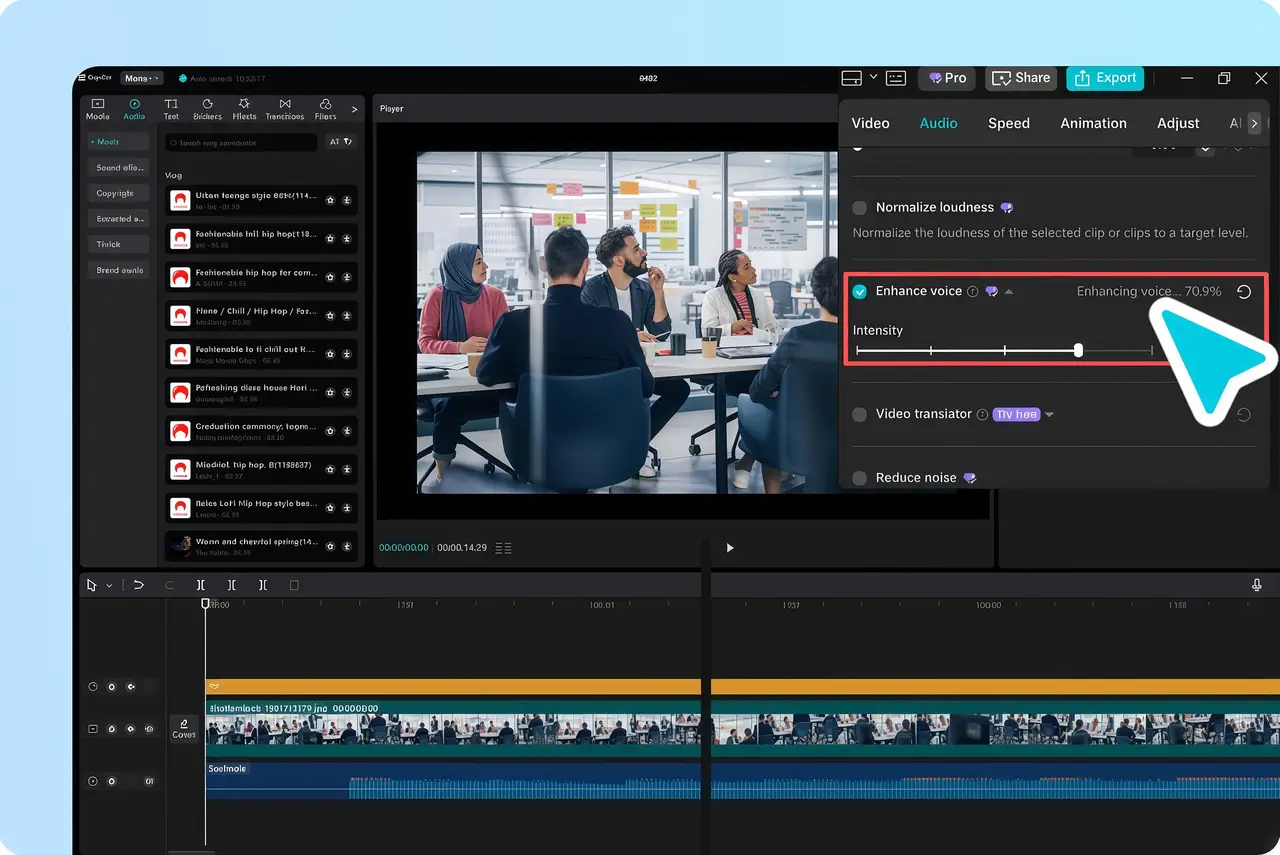Open the Media panel

(97, 108)
